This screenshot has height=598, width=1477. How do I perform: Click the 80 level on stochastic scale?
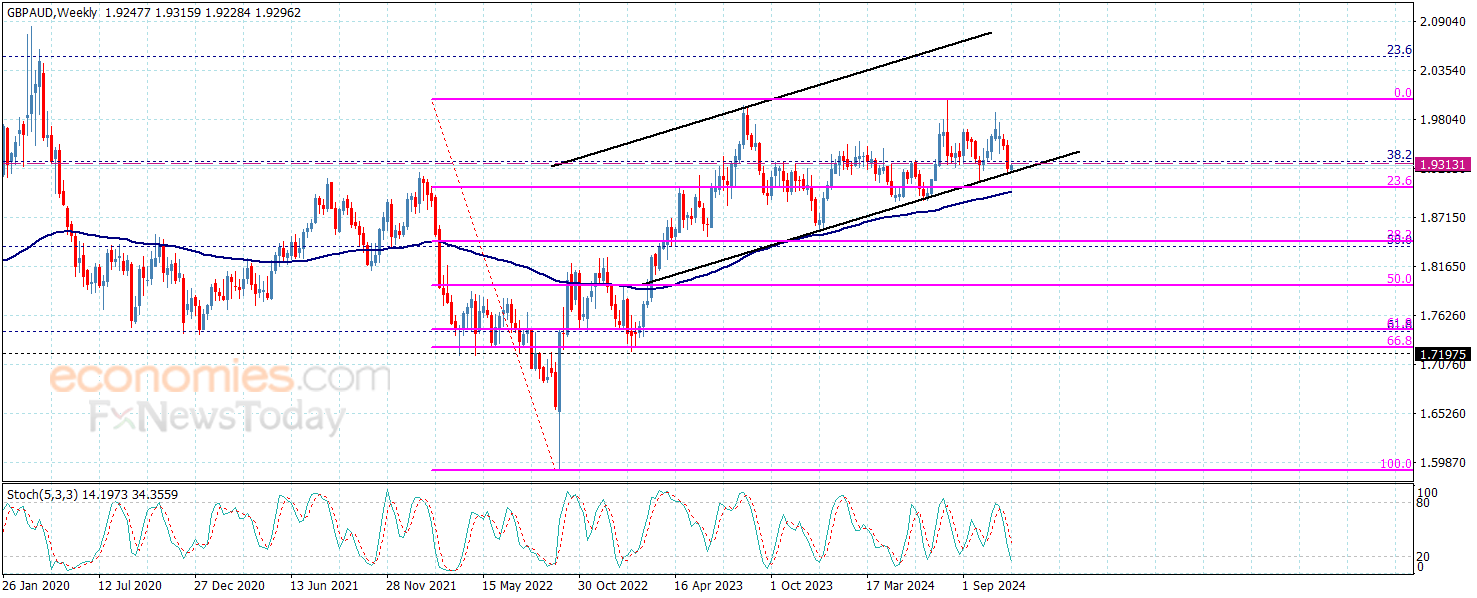click(1425, 504)
